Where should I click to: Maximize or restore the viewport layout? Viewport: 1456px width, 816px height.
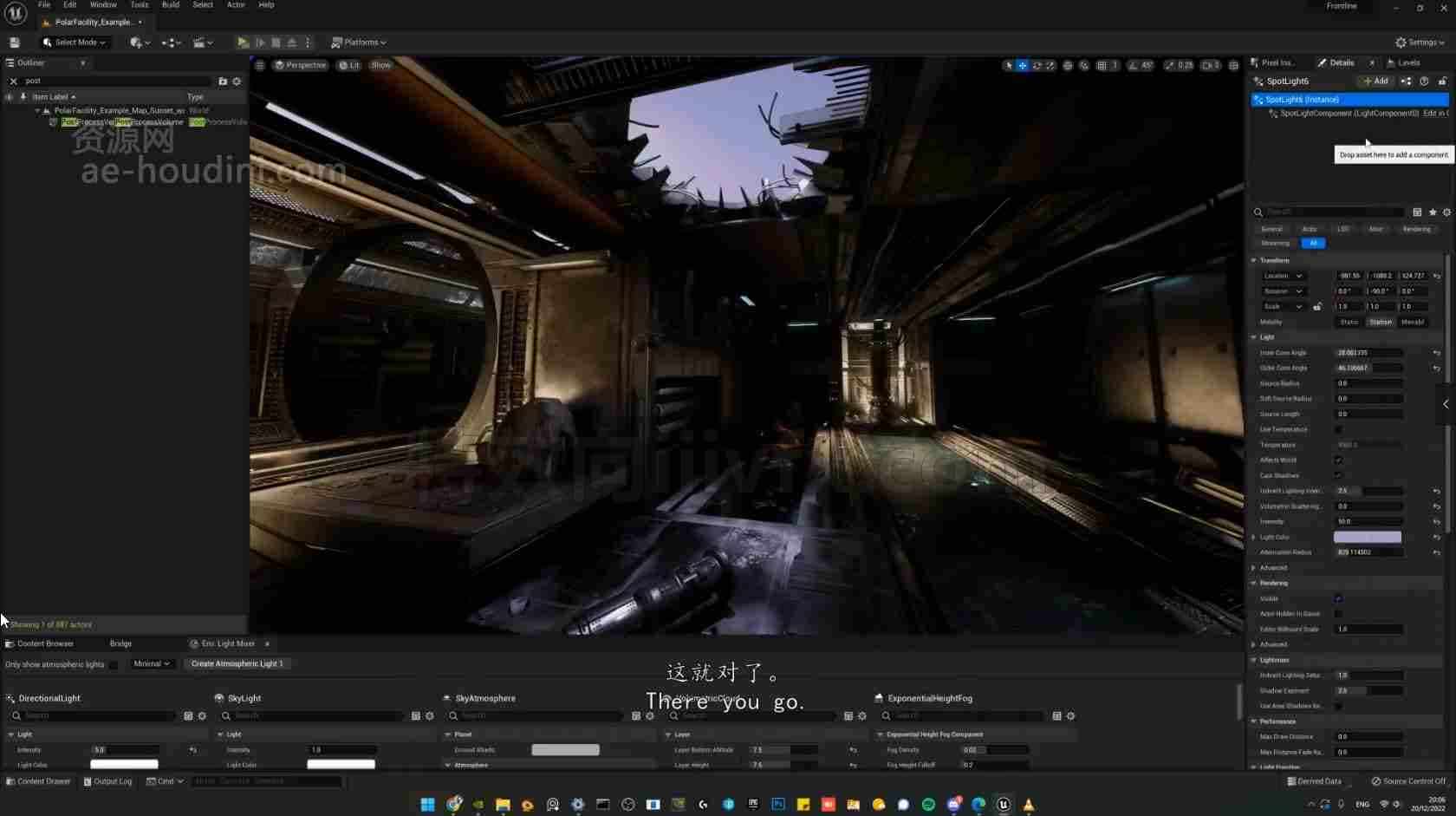1234,65
